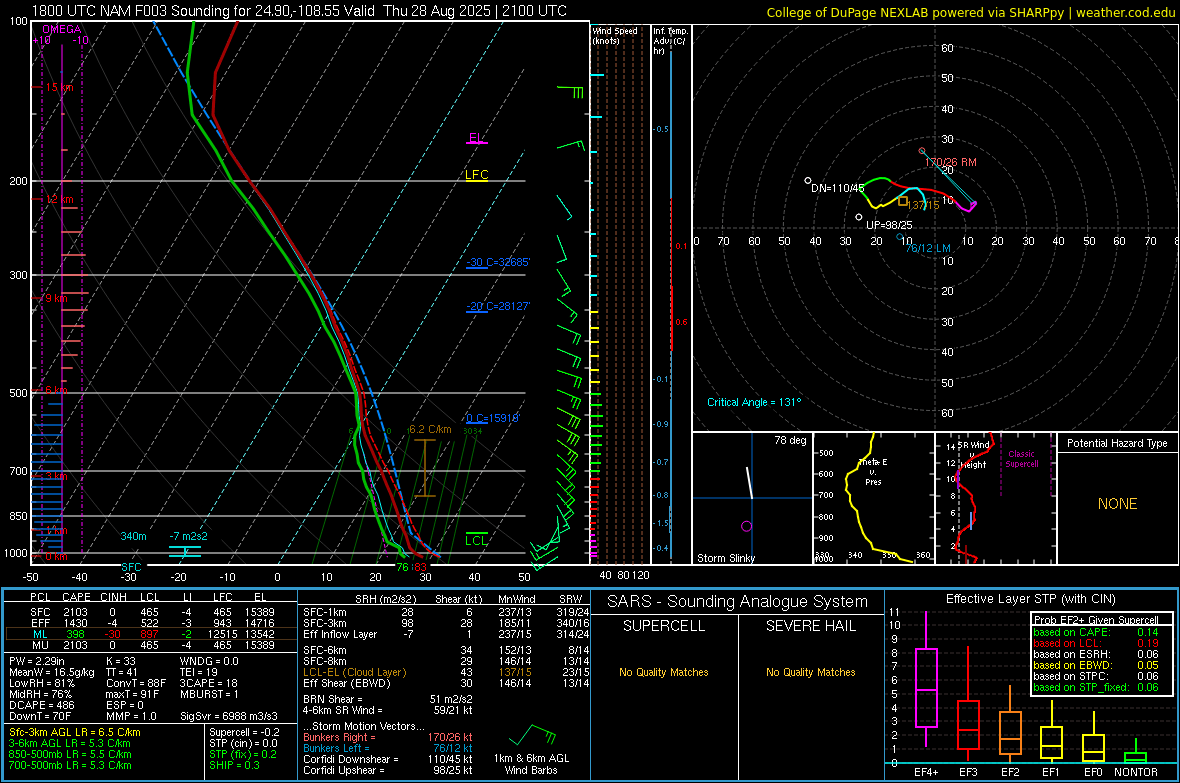Click the Eff Shear (EBWD) row
1180x783 pixels.
click(x=446, y=683)
